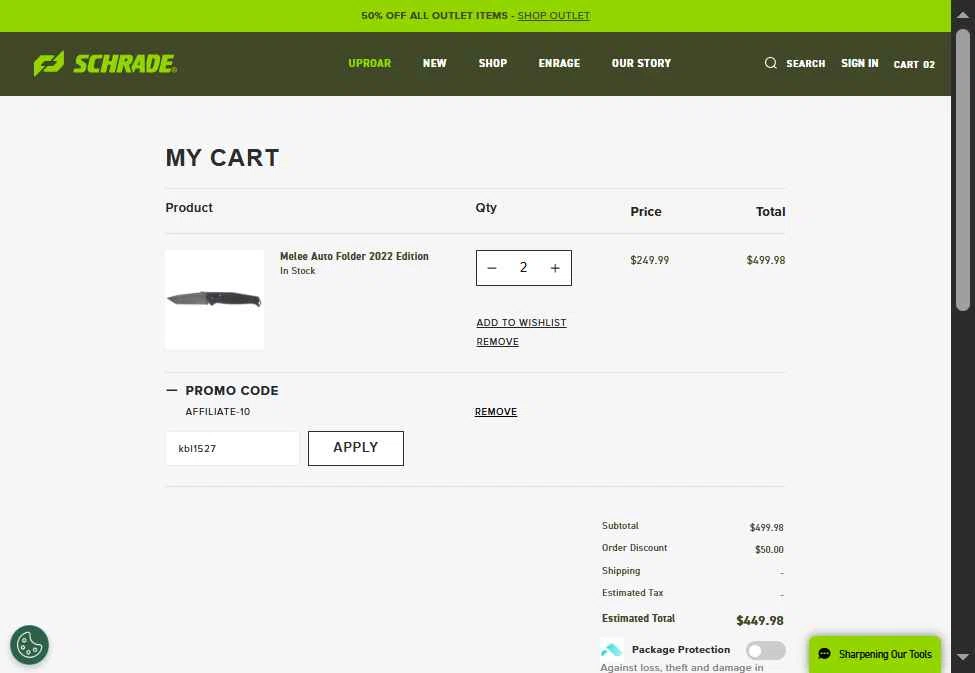The width and height of the screenshot is (975, 673).
Task: Open Sharpening Our Tools chat widget
Action: click(x=874, y=654)
